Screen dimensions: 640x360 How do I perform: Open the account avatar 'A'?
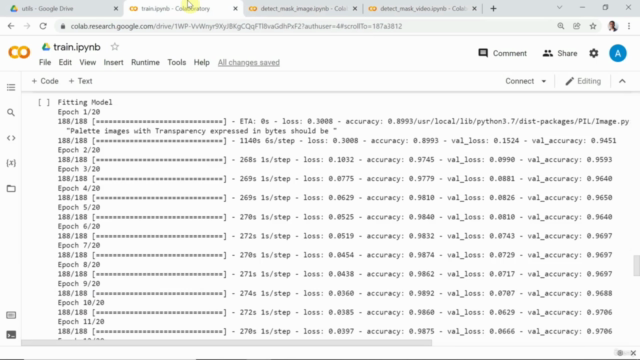coord(618,53)
